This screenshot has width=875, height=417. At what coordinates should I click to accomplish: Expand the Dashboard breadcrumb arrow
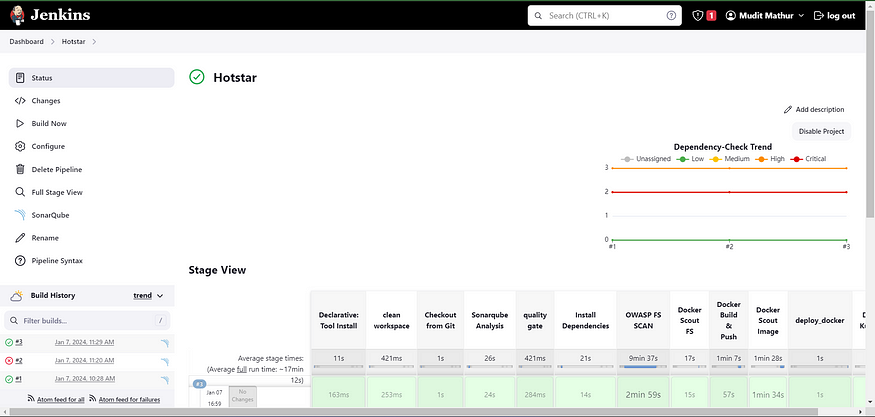(x=53, y=42)
